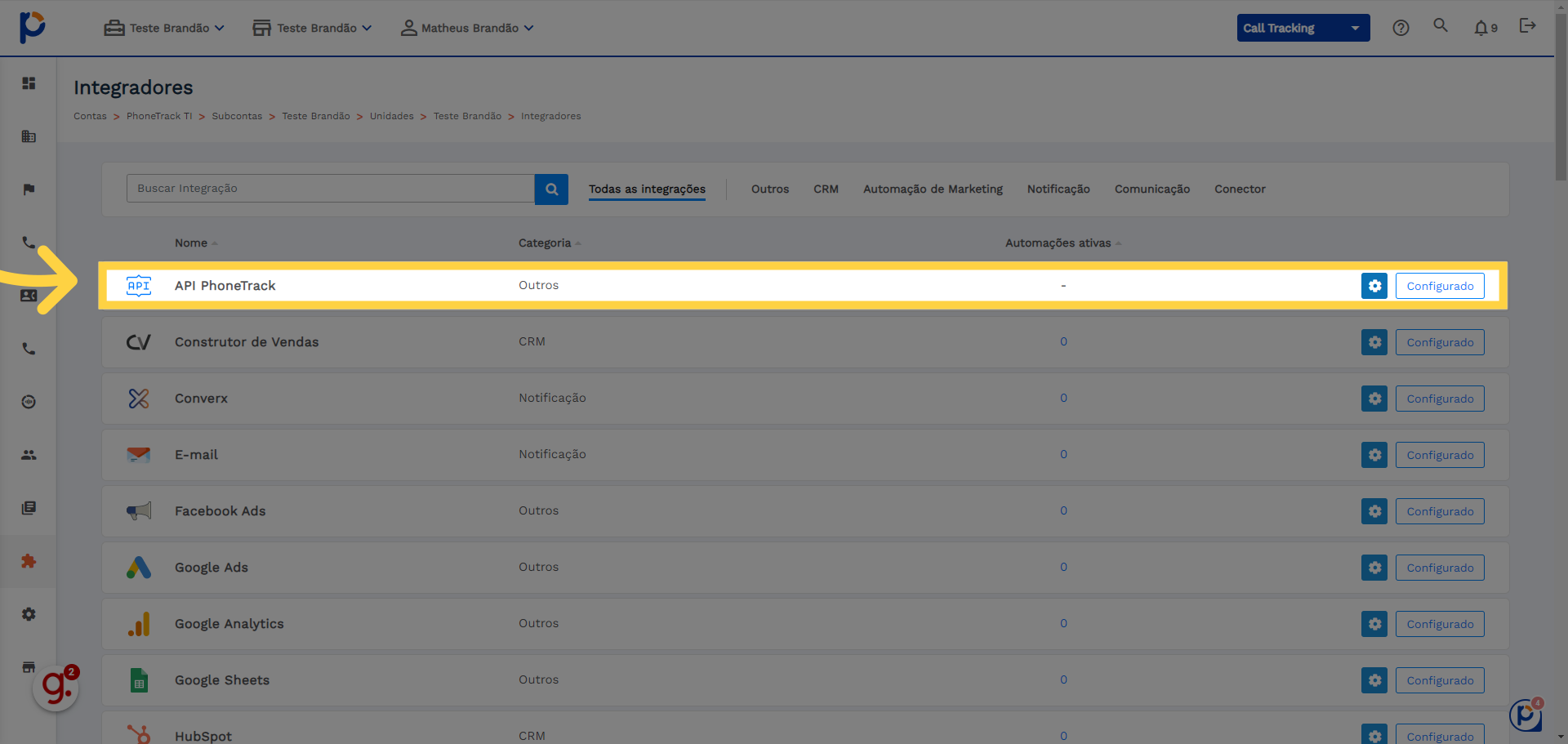This screenshot has height=744, width=1568.
Task: Click the Converx integration name
Action: 201,399
